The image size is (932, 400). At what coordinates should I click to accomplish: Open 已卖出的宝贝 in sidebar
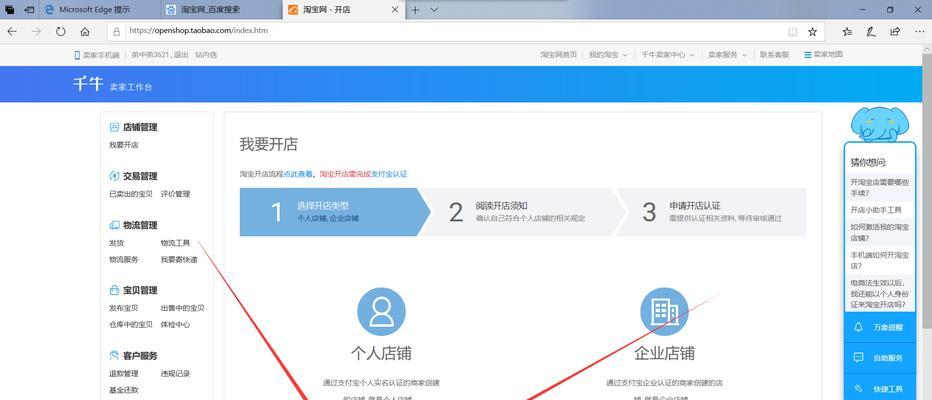[x=131, y=194]
